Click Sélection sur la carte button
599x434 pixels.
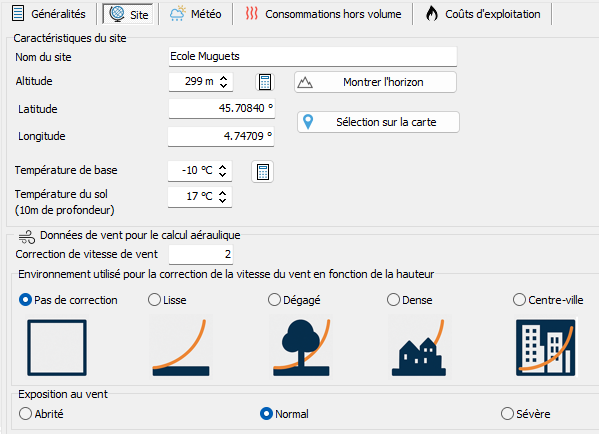coord(378,122)
